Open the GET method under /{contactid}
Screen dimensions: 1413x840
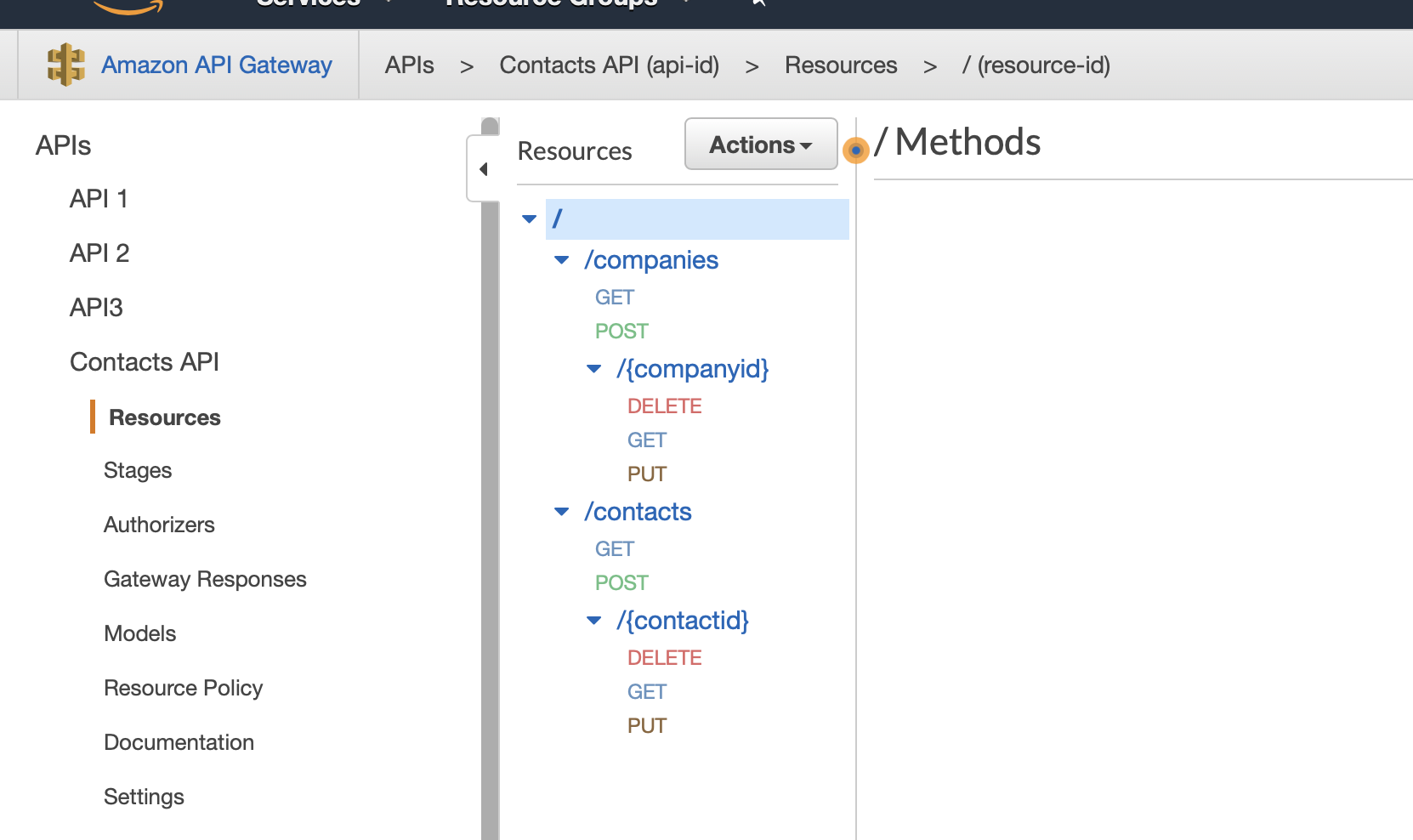647,692
